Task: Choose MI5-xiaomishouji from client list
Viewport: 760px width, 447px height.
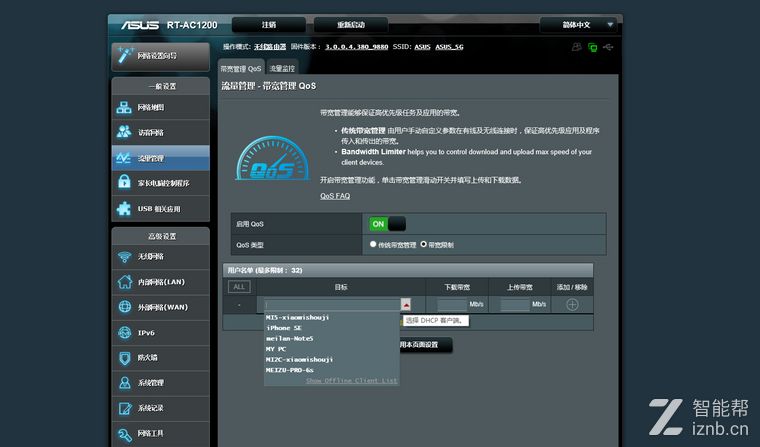Action: [297, 317]
